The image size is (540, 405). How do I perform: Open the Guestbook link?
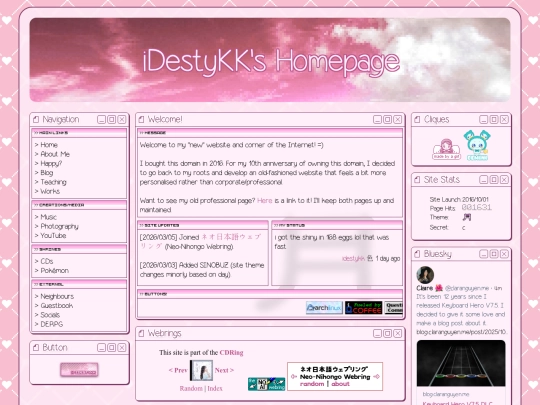pos(57,305)
